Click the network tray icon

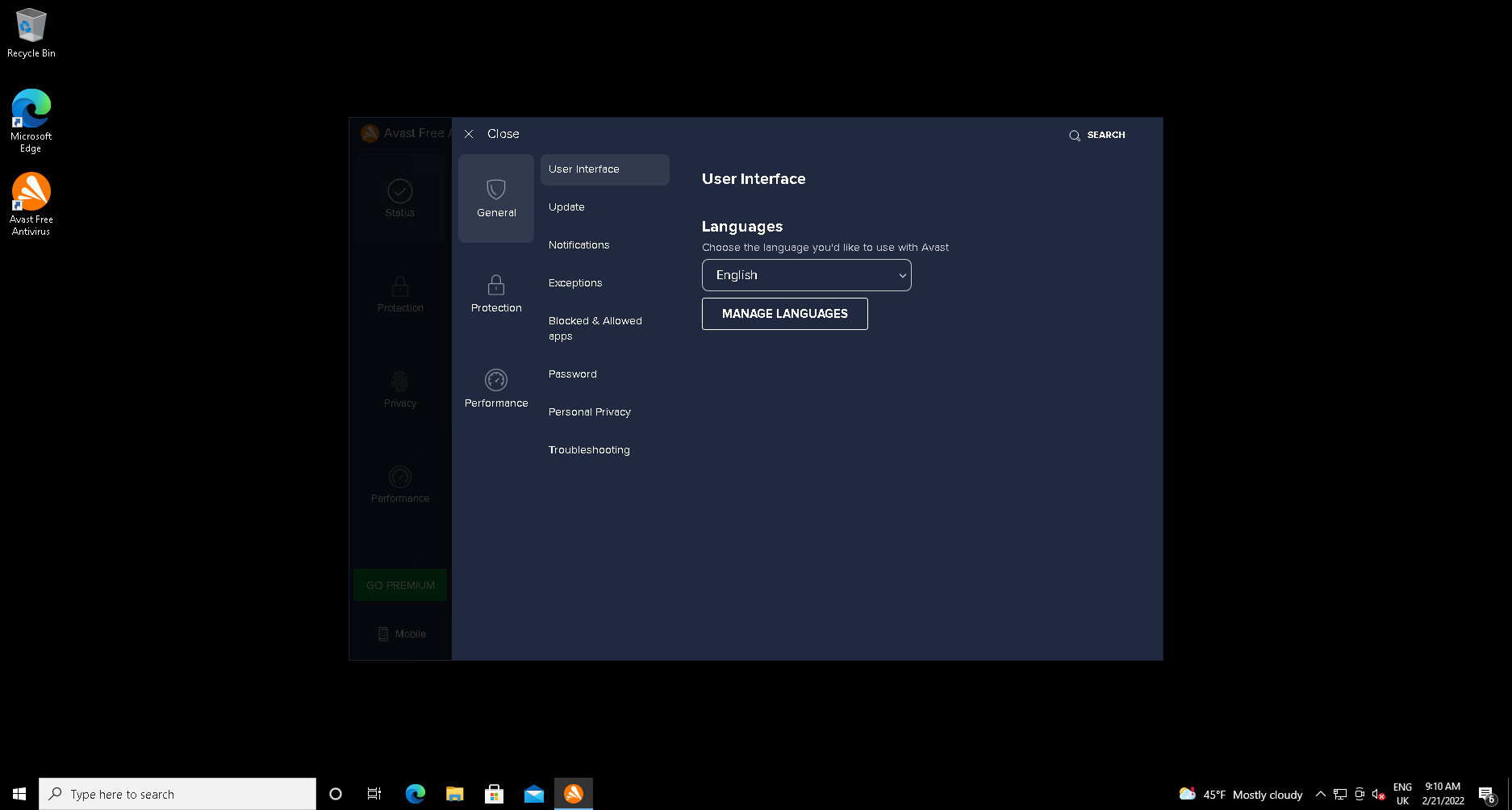1340,794
